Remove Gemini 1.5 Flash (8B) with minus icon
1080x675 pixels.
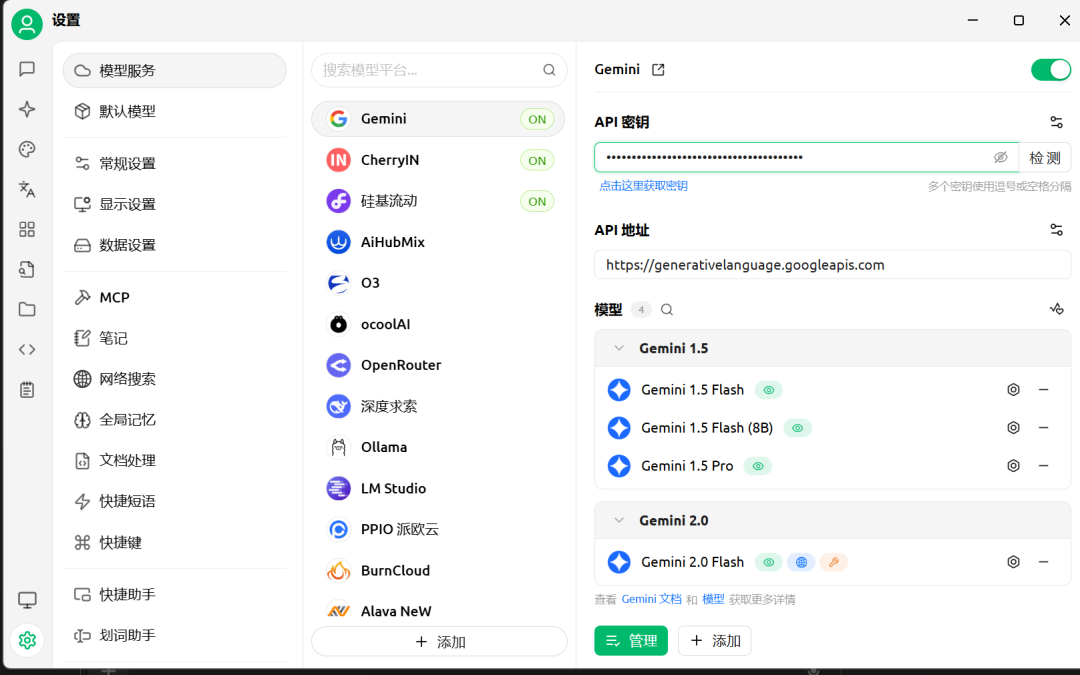(1043, 428)
